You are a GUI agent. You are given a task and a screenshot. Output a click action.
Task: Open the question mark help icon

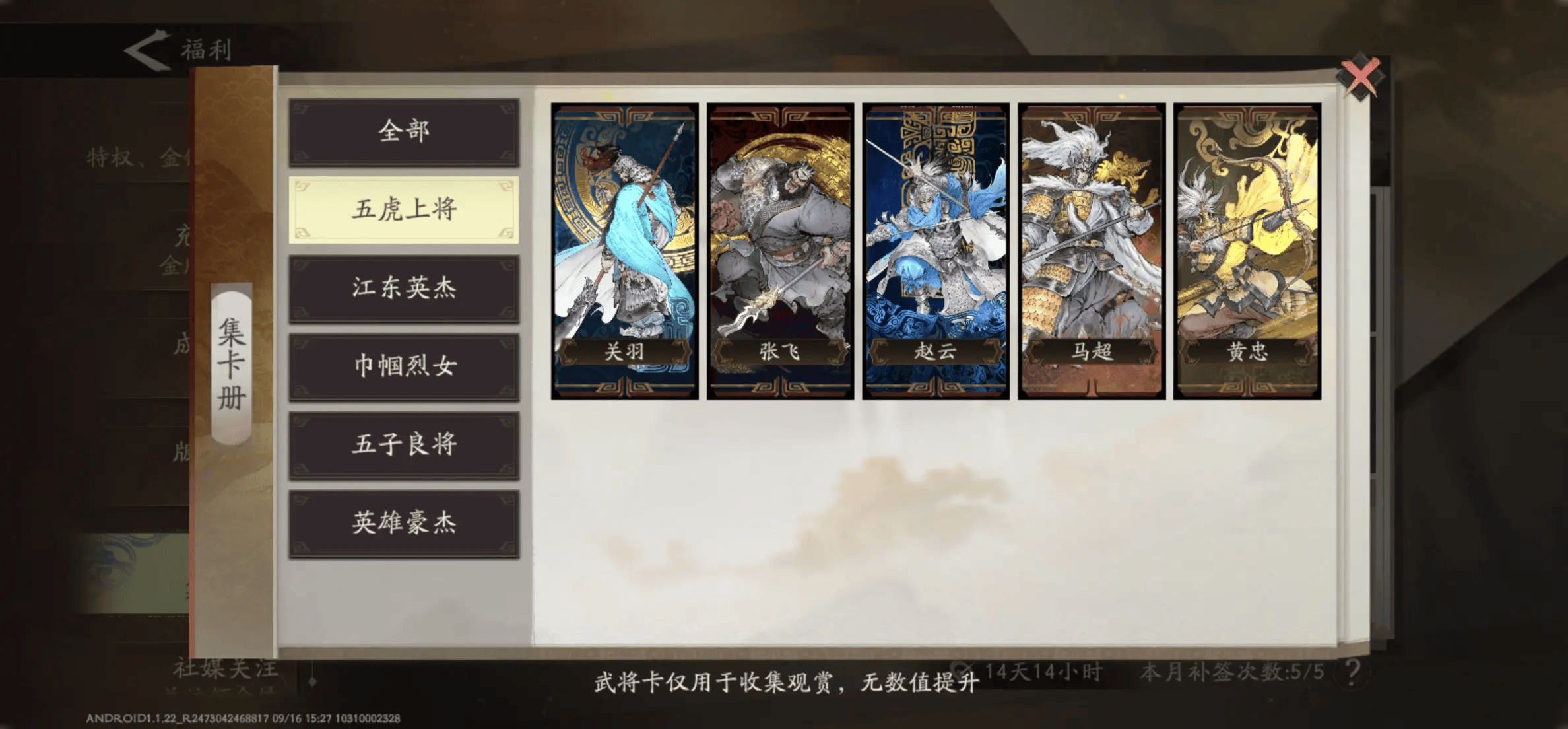1353,672
